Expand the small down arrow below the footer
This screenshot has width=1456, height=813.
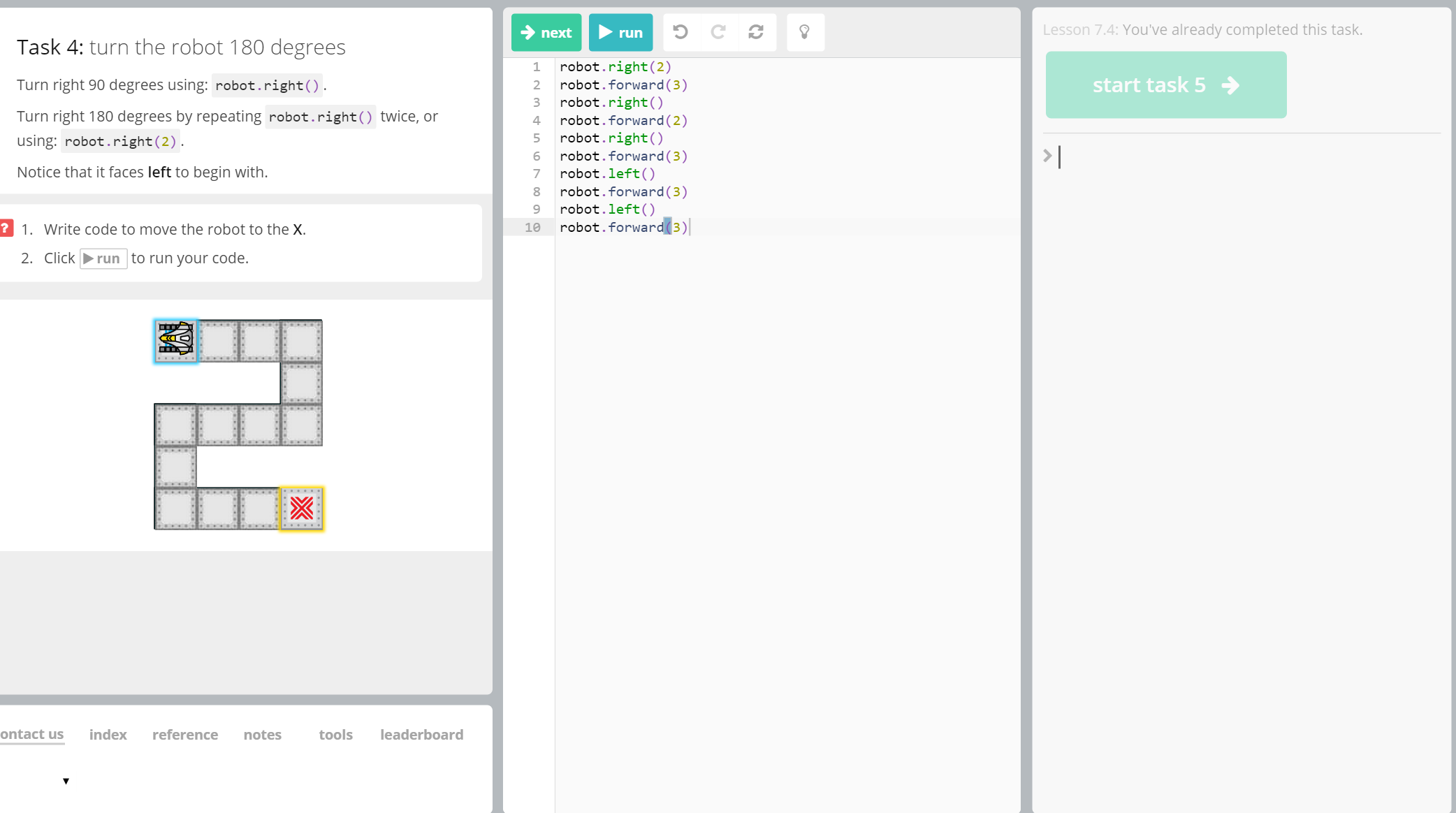click(x=66, y=781)
